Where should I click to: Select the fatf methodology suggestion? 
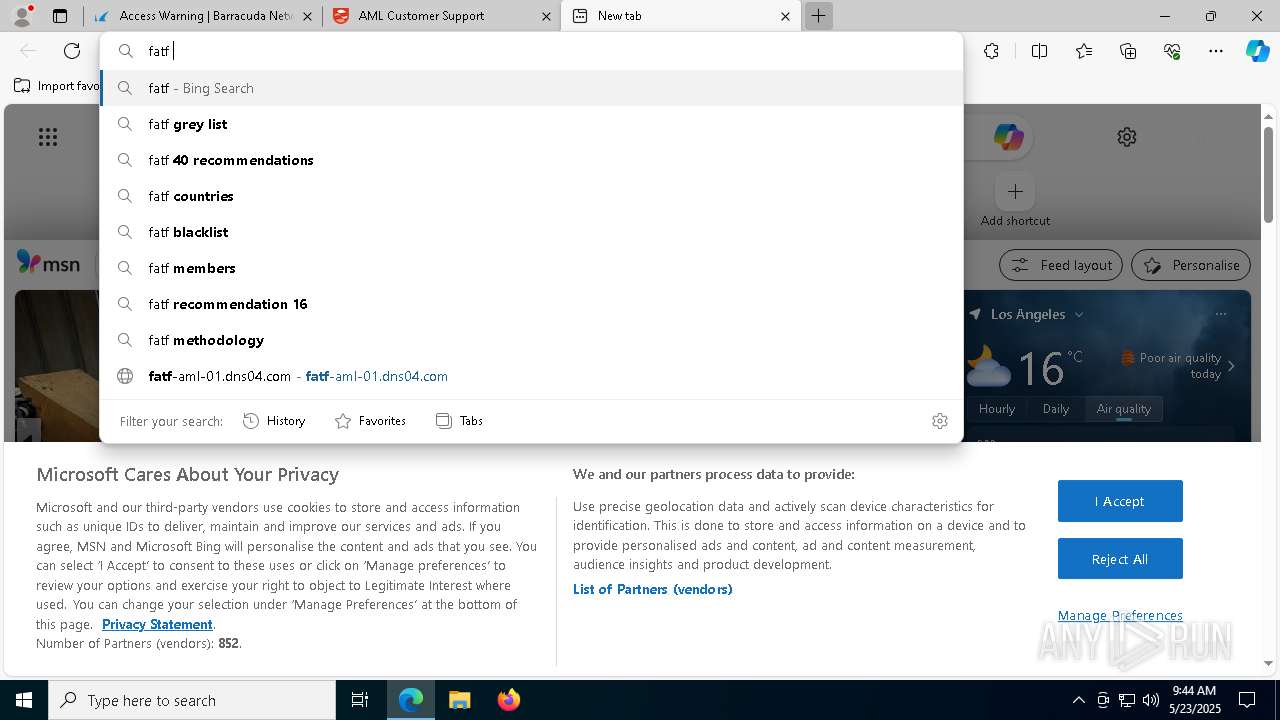pyautogui.click(x=531, y=340)
